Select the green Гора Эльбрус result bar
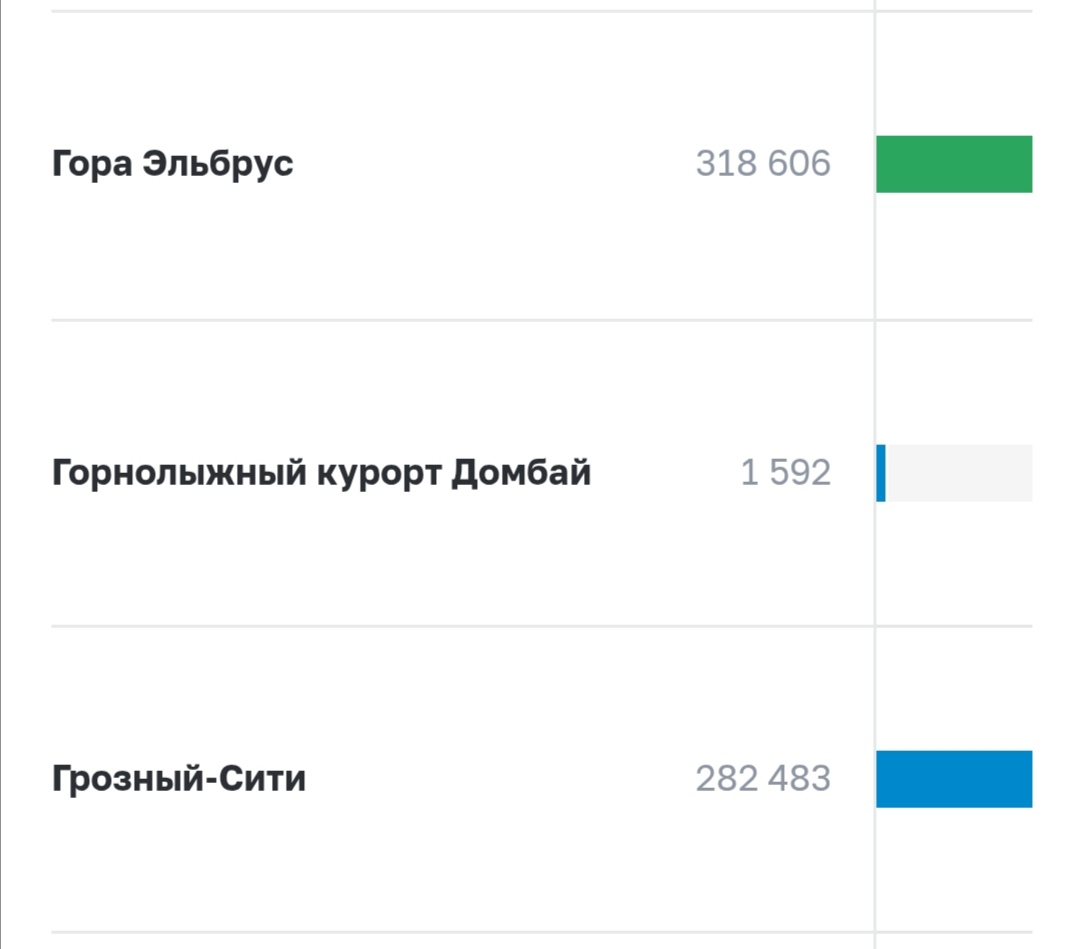Viewport: 1080px width, 949px height. pos(954,164)
